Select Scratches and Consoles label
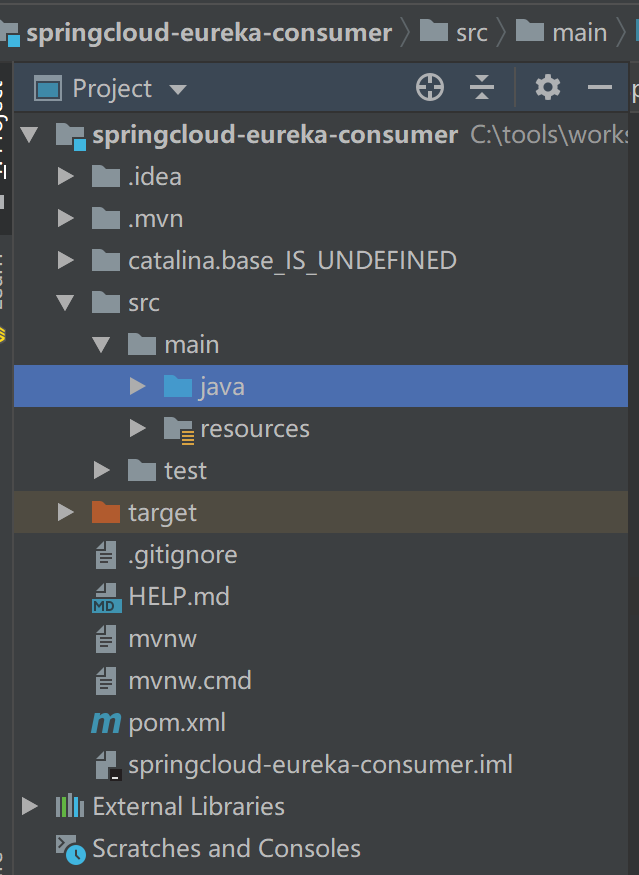 (227, 849)
